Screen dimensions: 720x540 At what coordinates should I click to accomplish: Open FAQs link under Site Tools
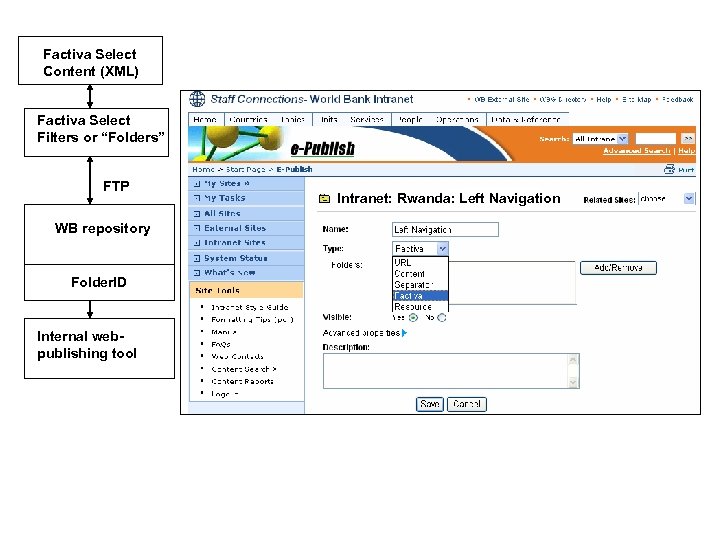pos(221,344)
